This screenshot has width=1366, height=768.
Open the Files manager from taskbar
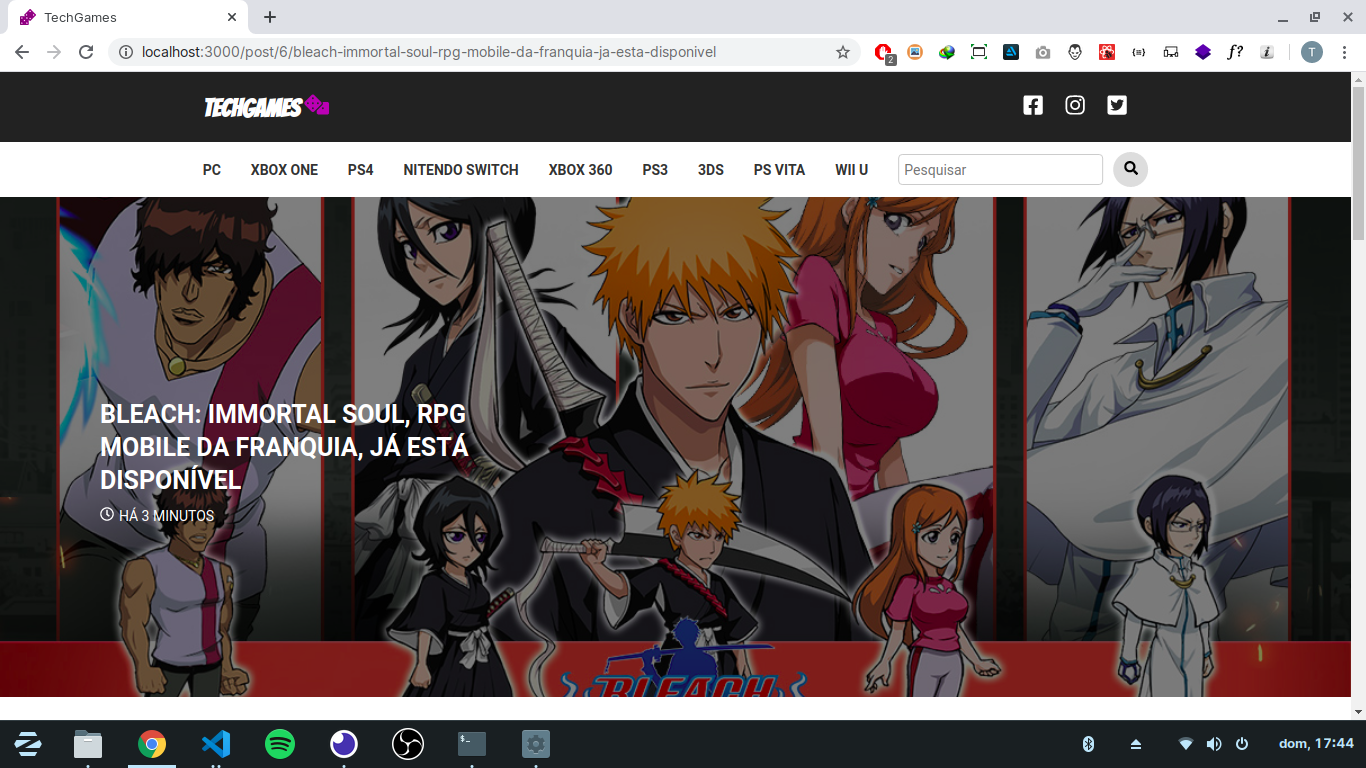click(x=88, y=744)
